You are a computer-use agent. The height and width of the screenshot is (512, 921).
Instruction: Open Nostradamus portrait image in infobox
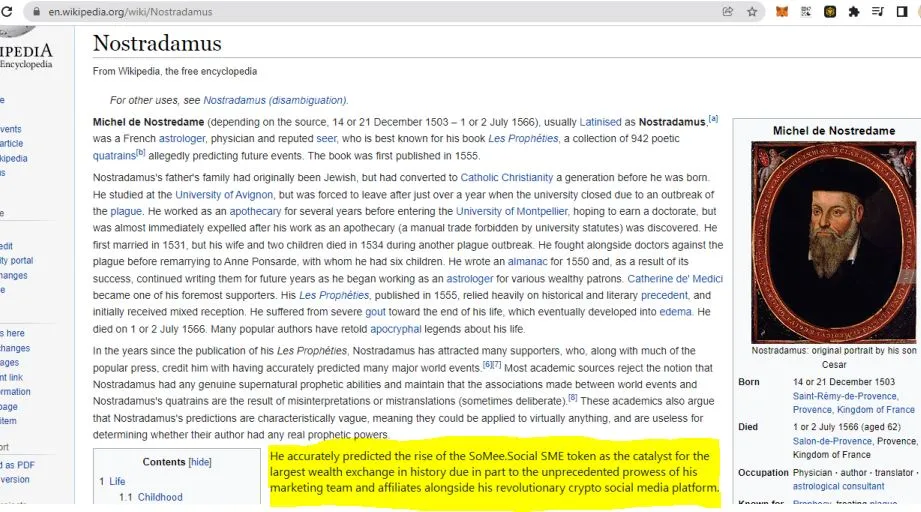(833, 242)
